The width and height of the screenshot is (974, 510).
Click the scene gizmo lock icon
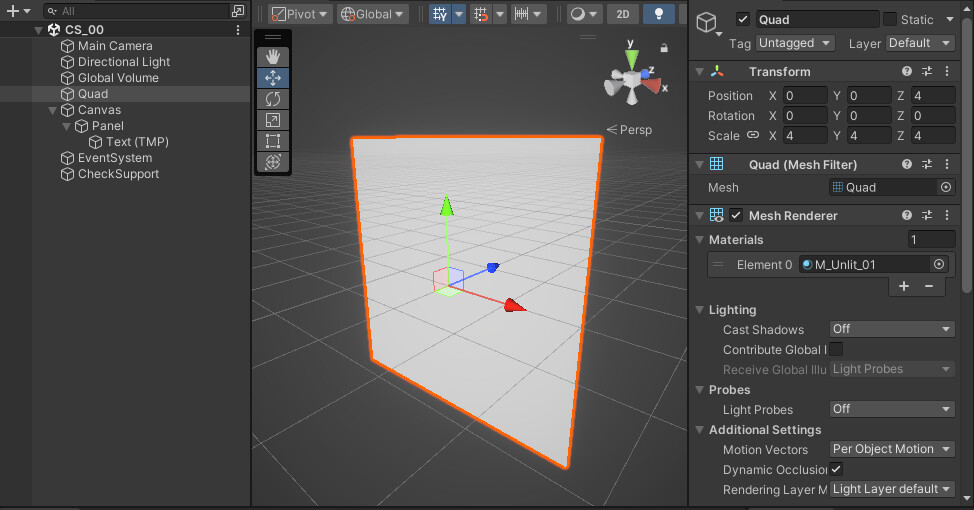[x=664, y=48]
